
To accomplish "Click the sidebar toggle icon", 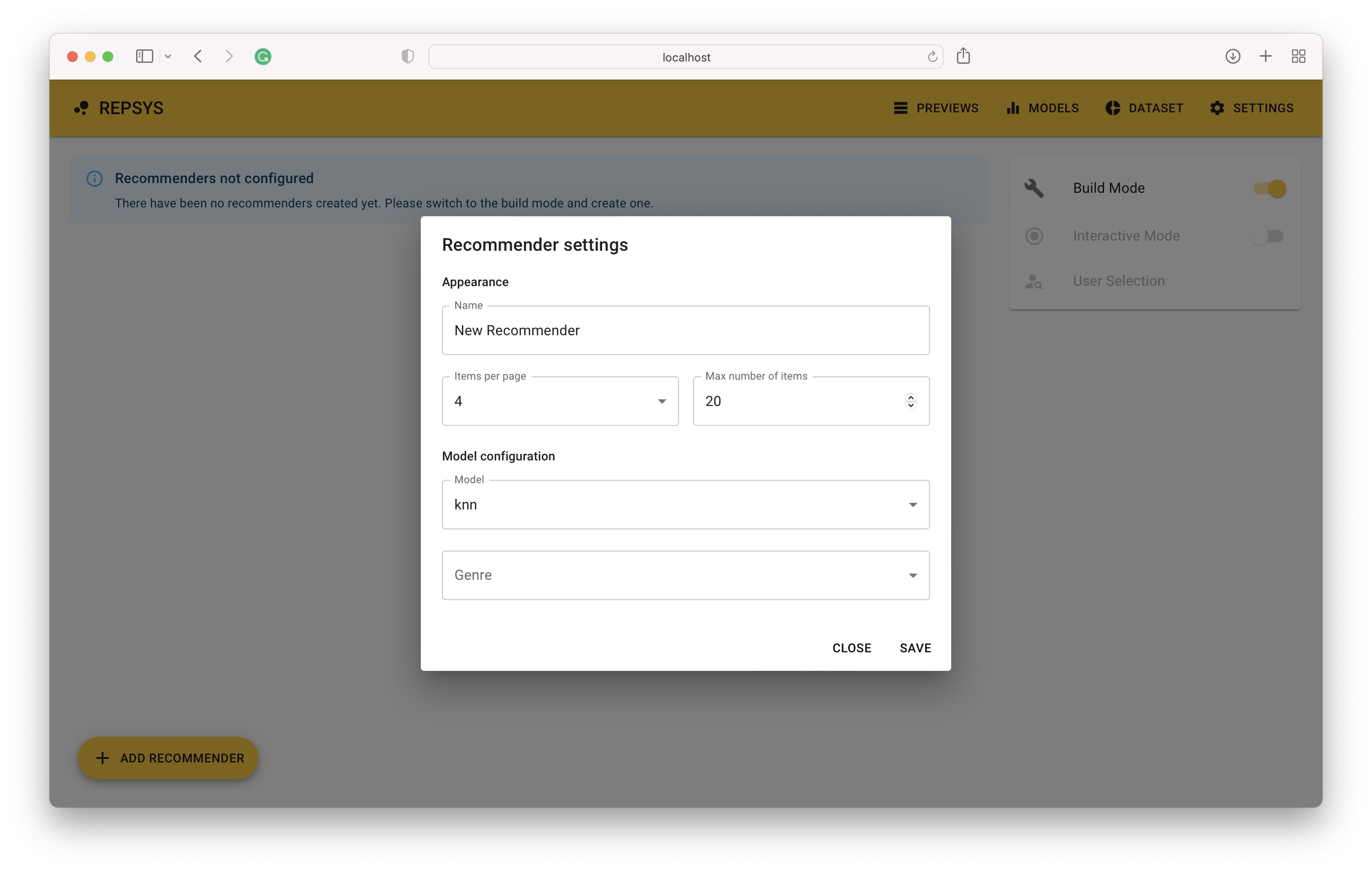I will point(144,56).
